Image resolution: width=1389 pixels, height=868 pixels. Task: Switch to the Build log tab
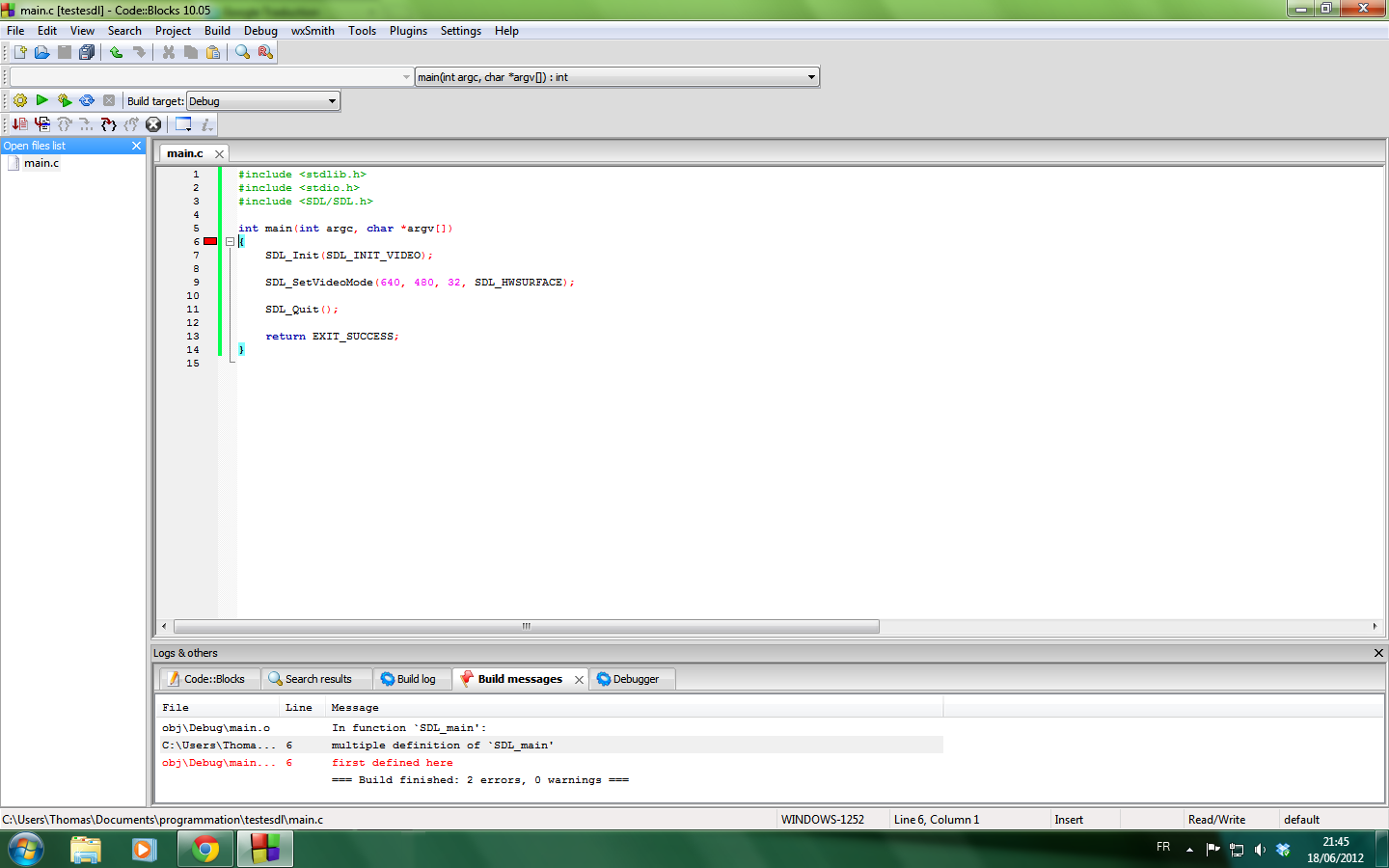pyautogui.click(x=412, y=678)
